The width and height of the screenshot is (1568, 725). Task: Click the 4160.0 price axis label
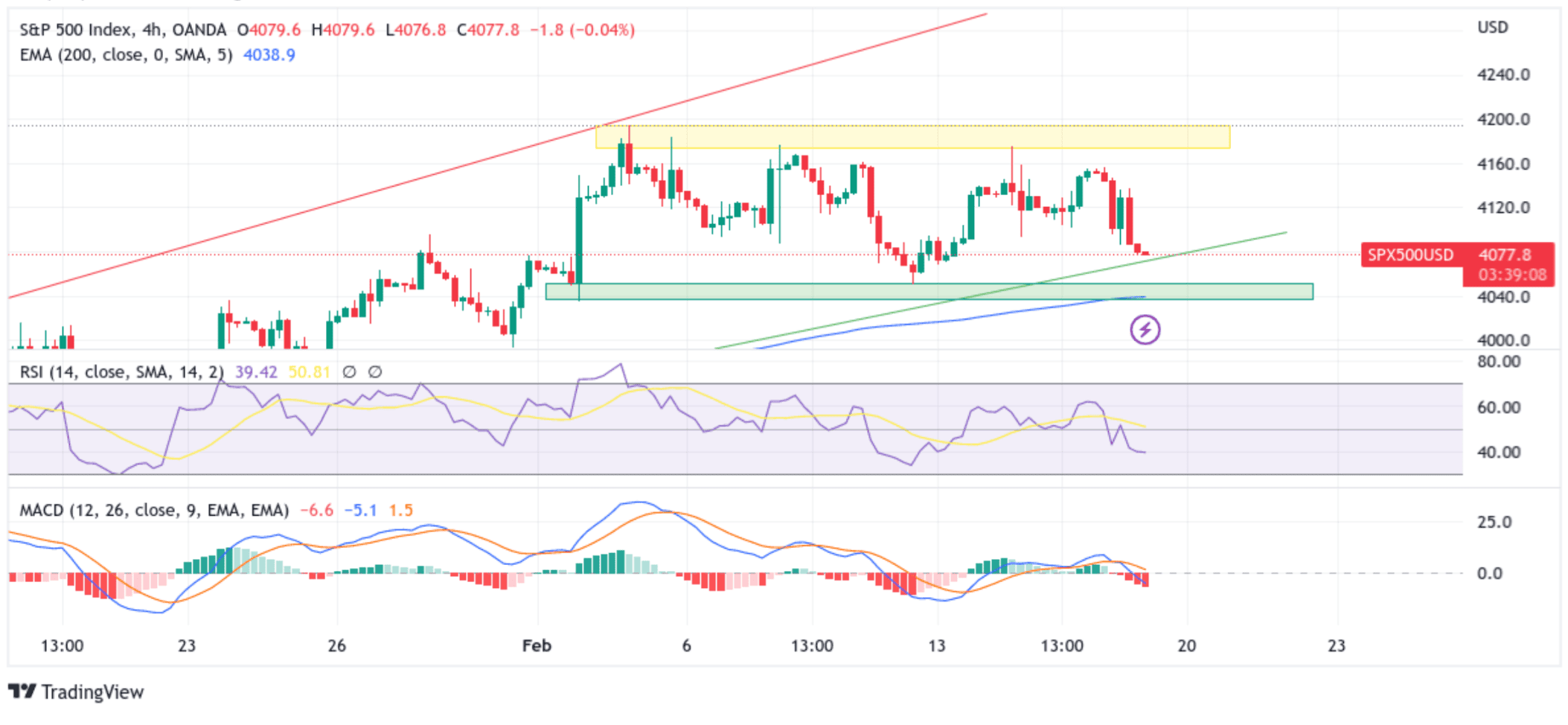[x=1503, y=164]
